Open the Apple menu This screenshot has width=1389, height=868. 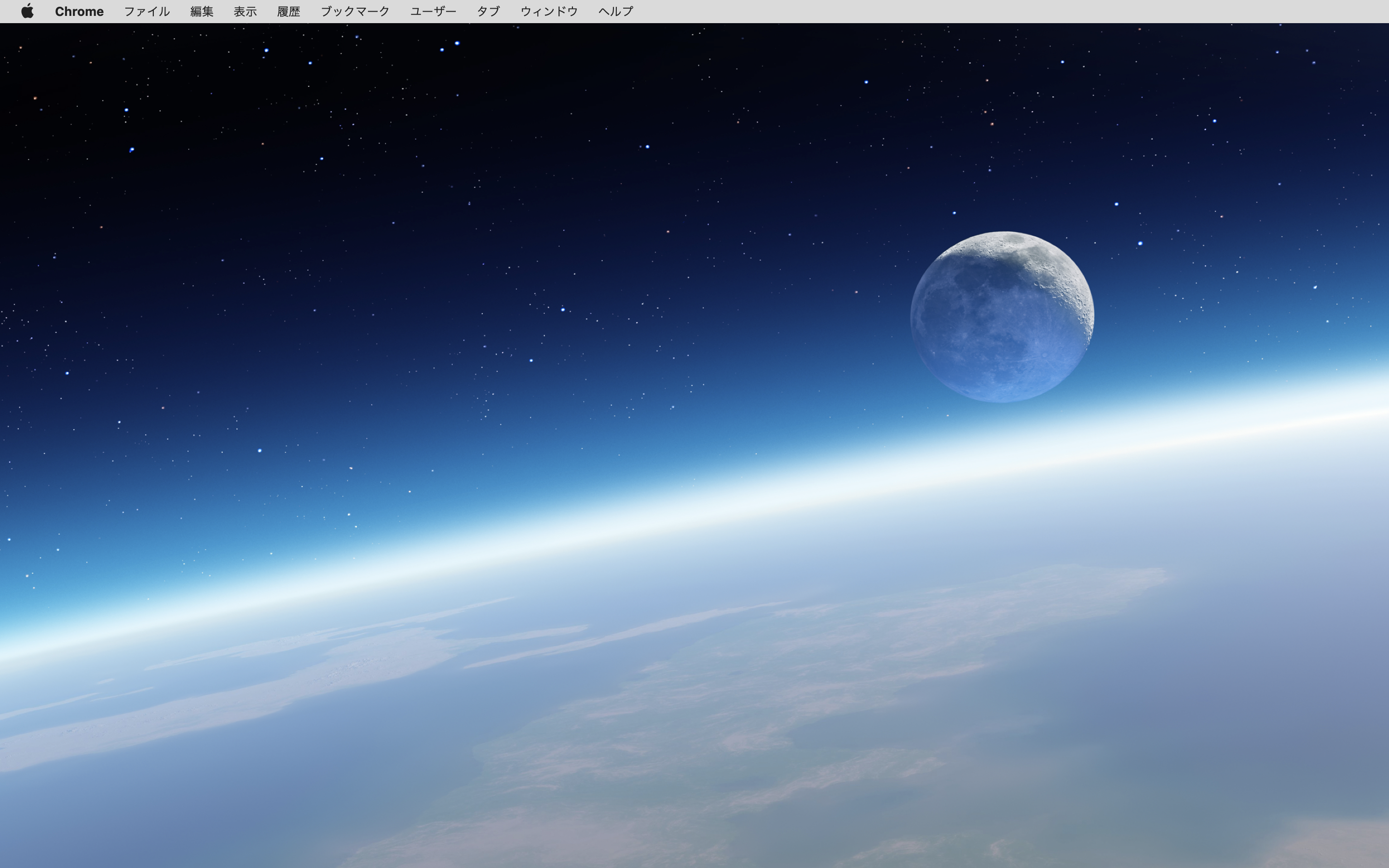tap(27, 11)
